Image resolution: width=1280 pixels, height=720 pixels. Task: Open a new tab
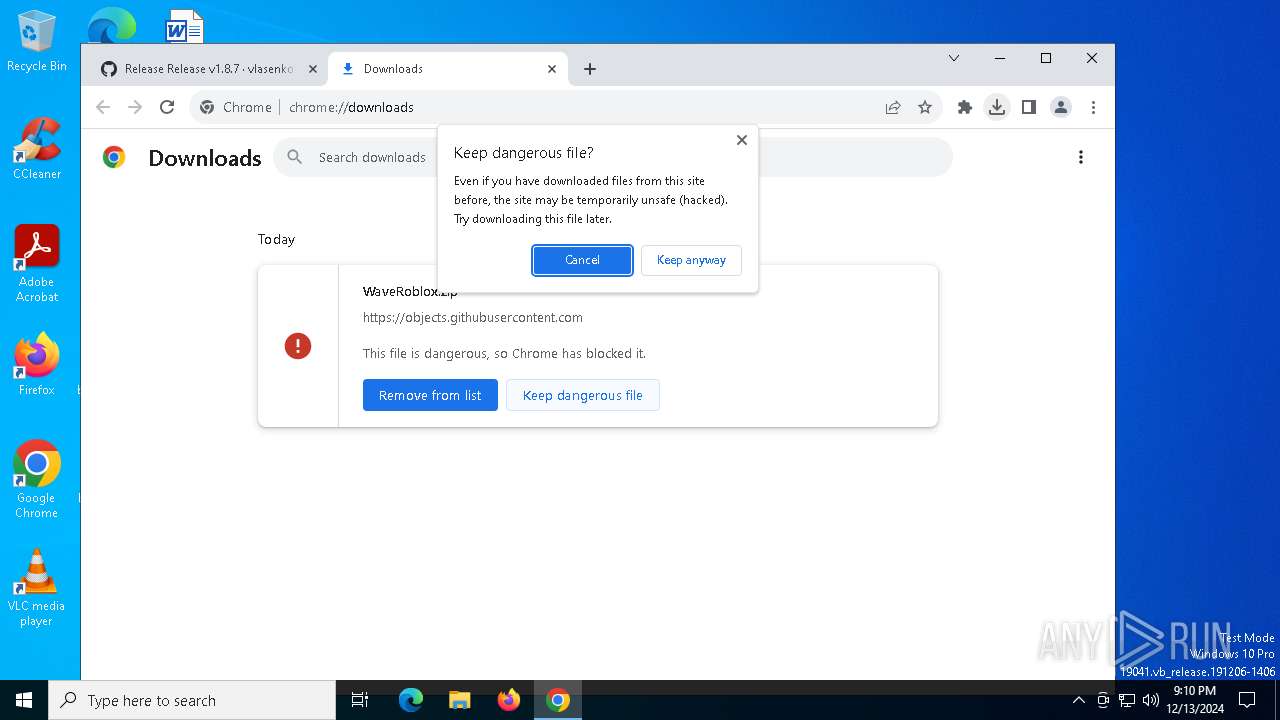click(x=590, y=69)
